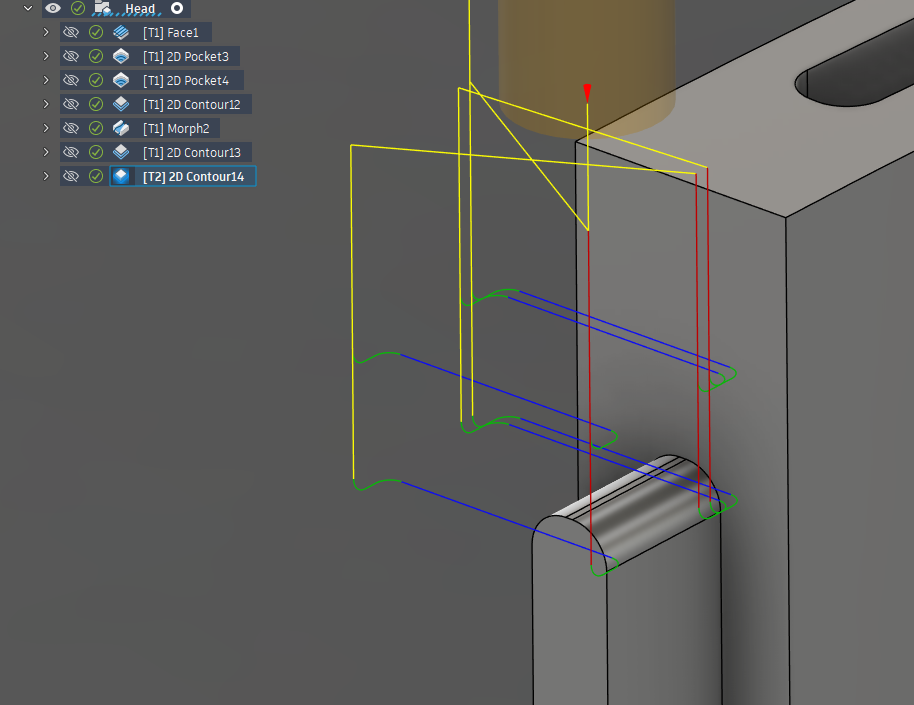
Task: Click the valid checkmark next to 2D Pocket3
Action: point(96,56)
